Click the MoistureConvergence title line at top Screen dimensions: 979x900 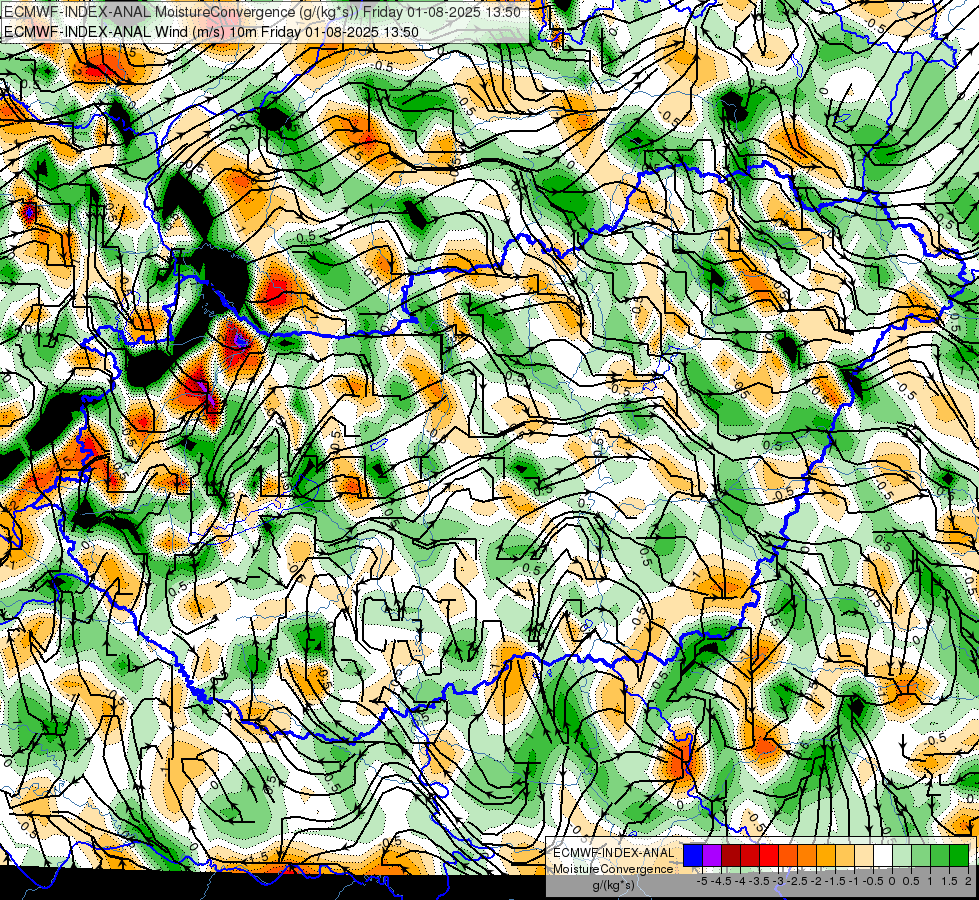pyautogui.click(x=262, y=11)
